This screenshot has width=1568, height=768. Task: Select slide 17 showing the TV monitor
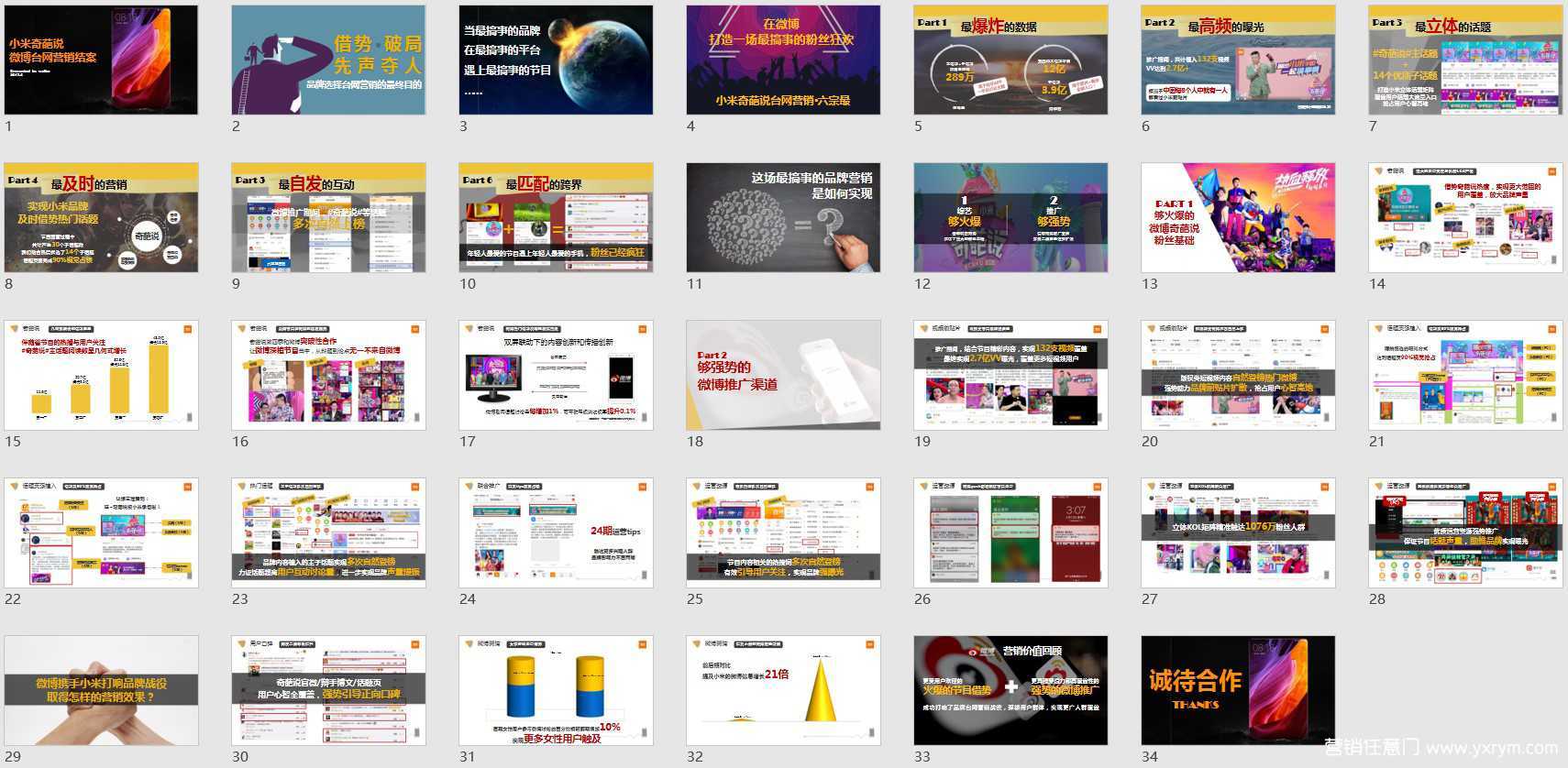click(556, 375)
